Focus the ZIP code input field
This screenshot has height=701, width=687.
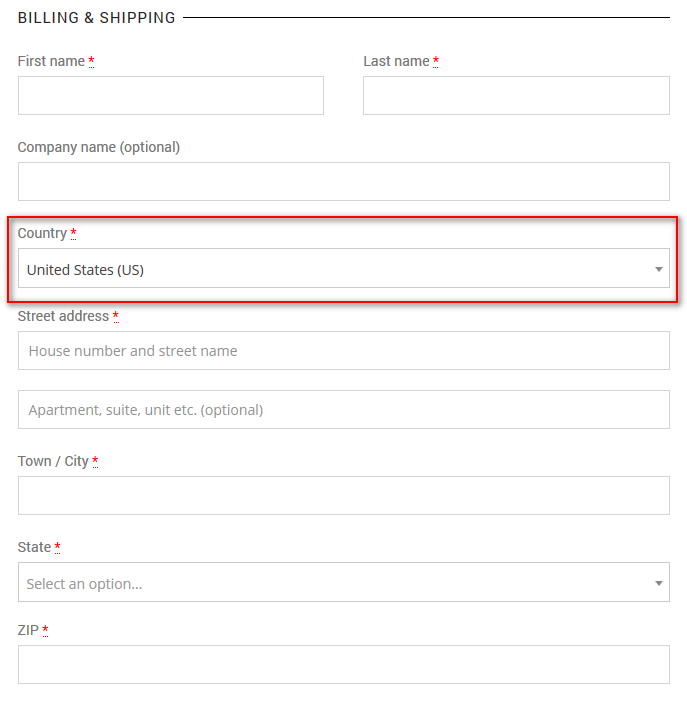(x=343, y=665)
